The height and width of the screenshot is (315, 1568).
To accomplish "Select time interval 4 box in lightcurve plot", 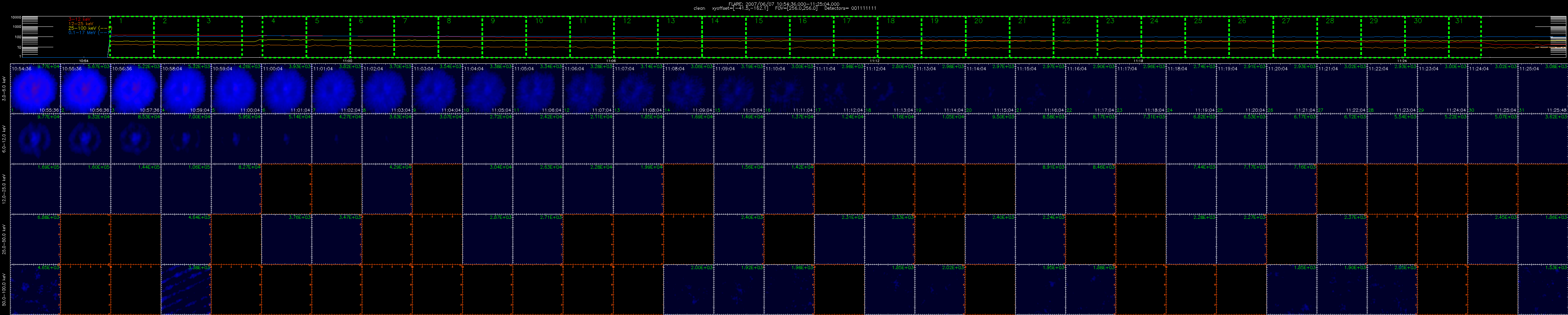I will click(284, 37).
